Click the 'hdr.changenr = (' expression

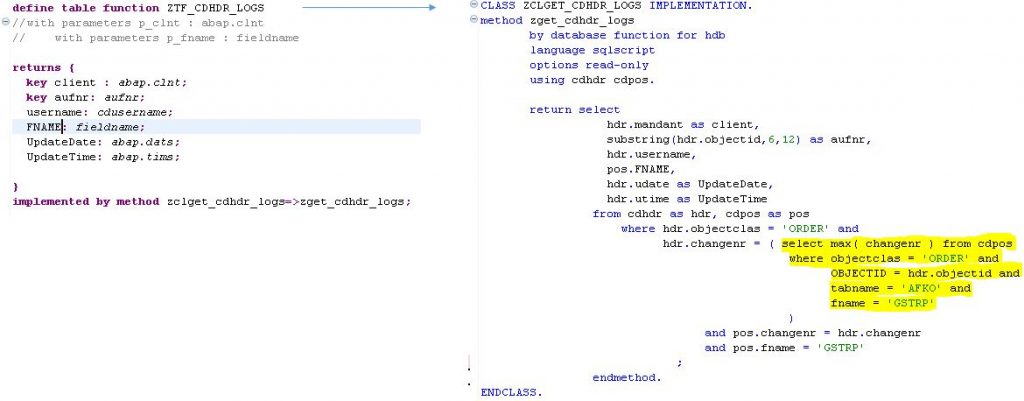point(718,244)
